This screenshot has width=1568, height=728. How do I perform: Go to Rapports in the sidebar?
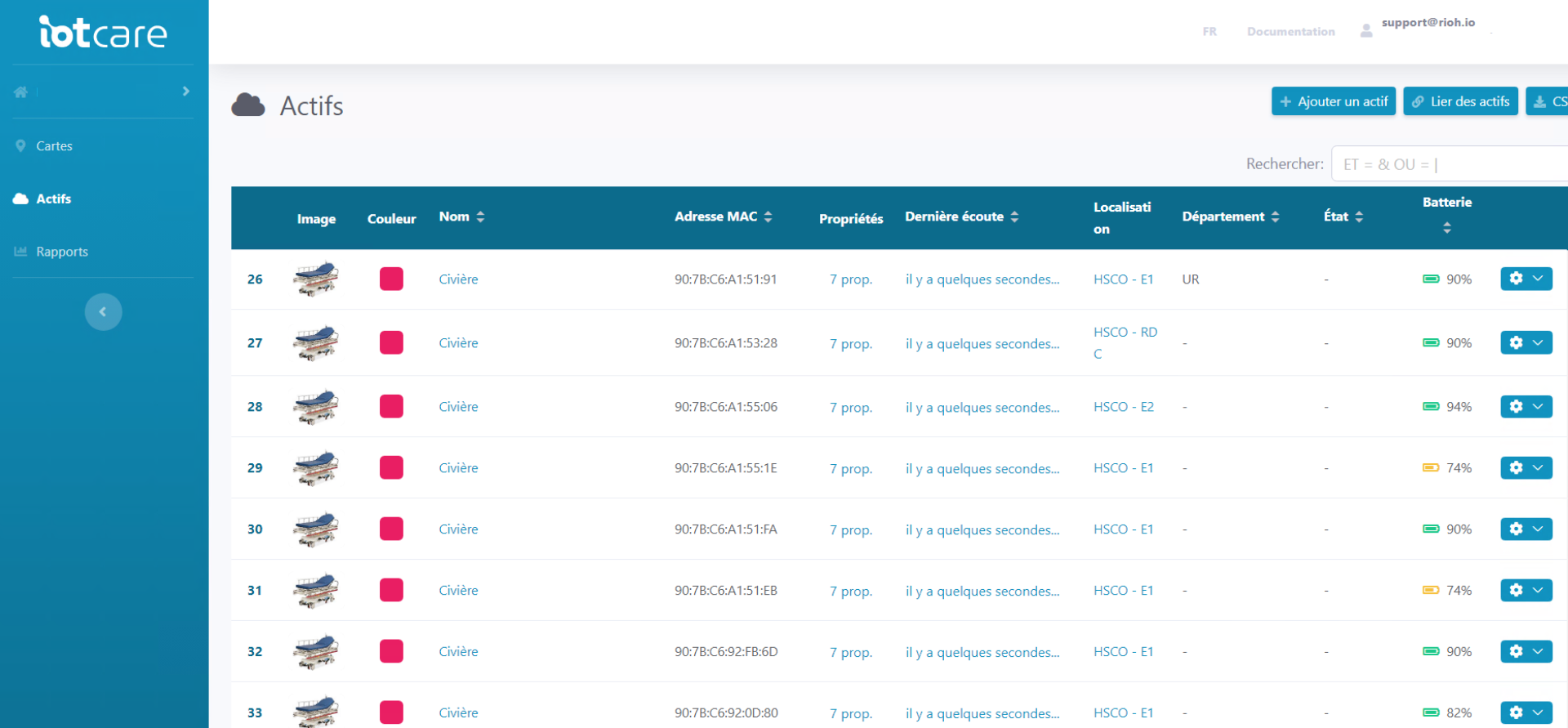coord(61,252)
